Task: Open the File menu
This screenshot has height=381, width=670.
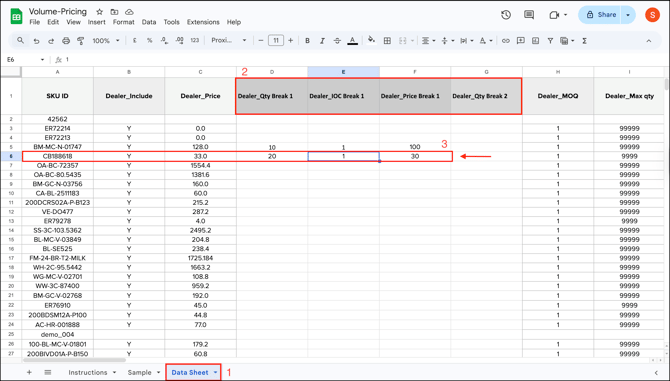Action: [x=34, y=22]
